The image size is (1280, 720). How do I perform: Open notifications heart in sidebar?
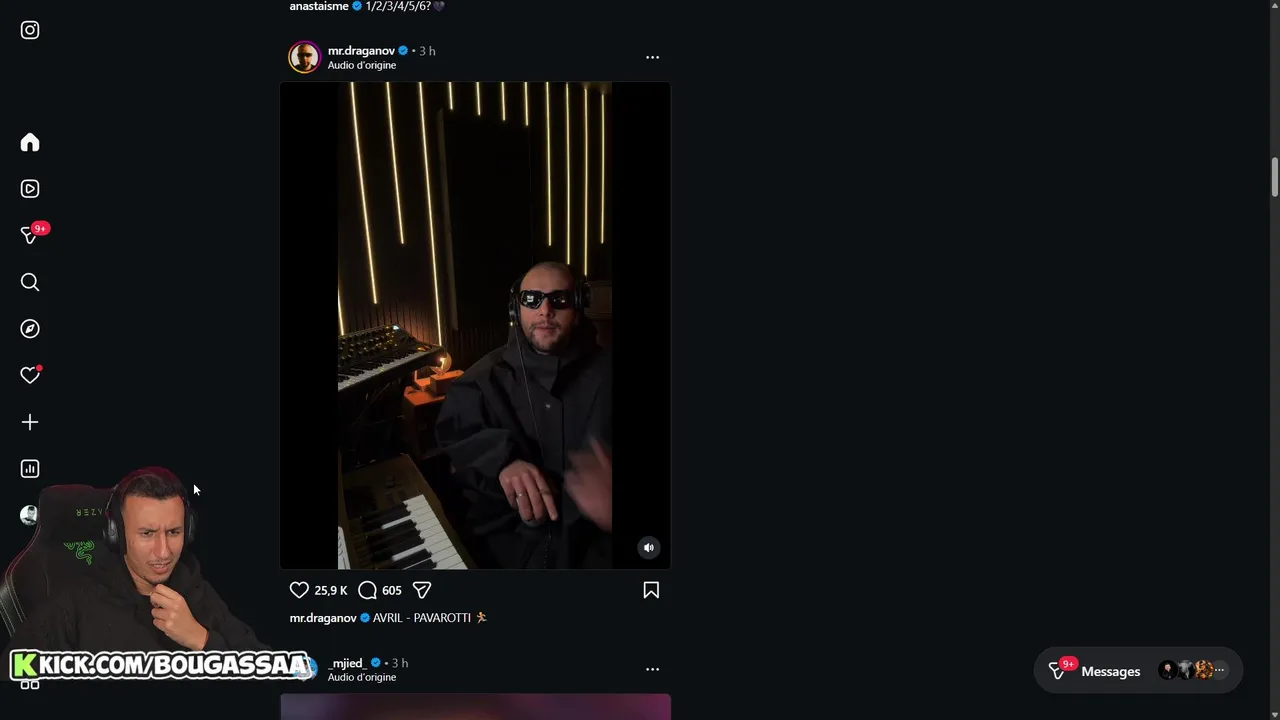pyautogui.click(x=30, y=375)
